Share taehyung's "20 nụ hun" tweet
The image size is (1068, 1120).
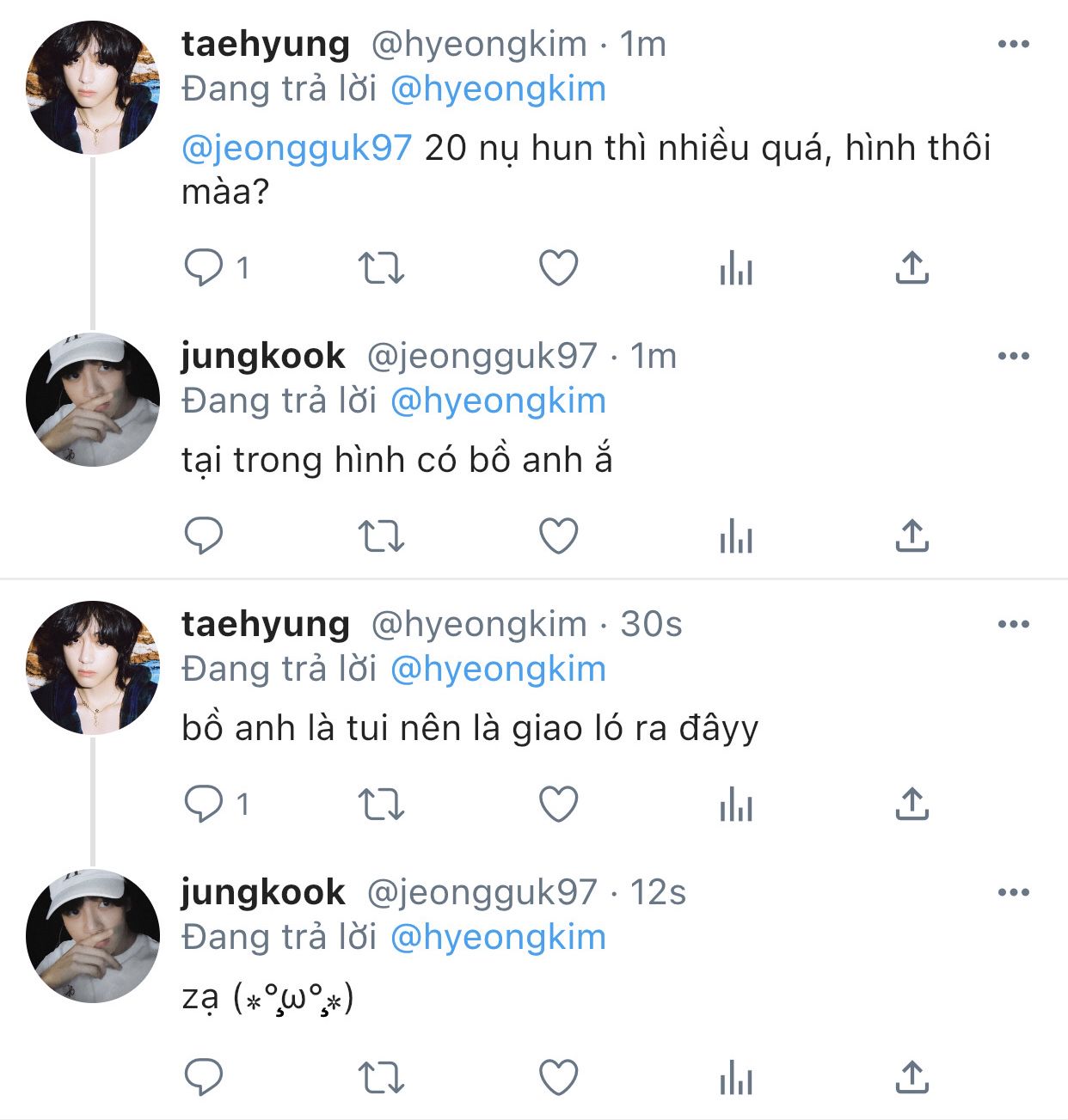pos(911,268)
